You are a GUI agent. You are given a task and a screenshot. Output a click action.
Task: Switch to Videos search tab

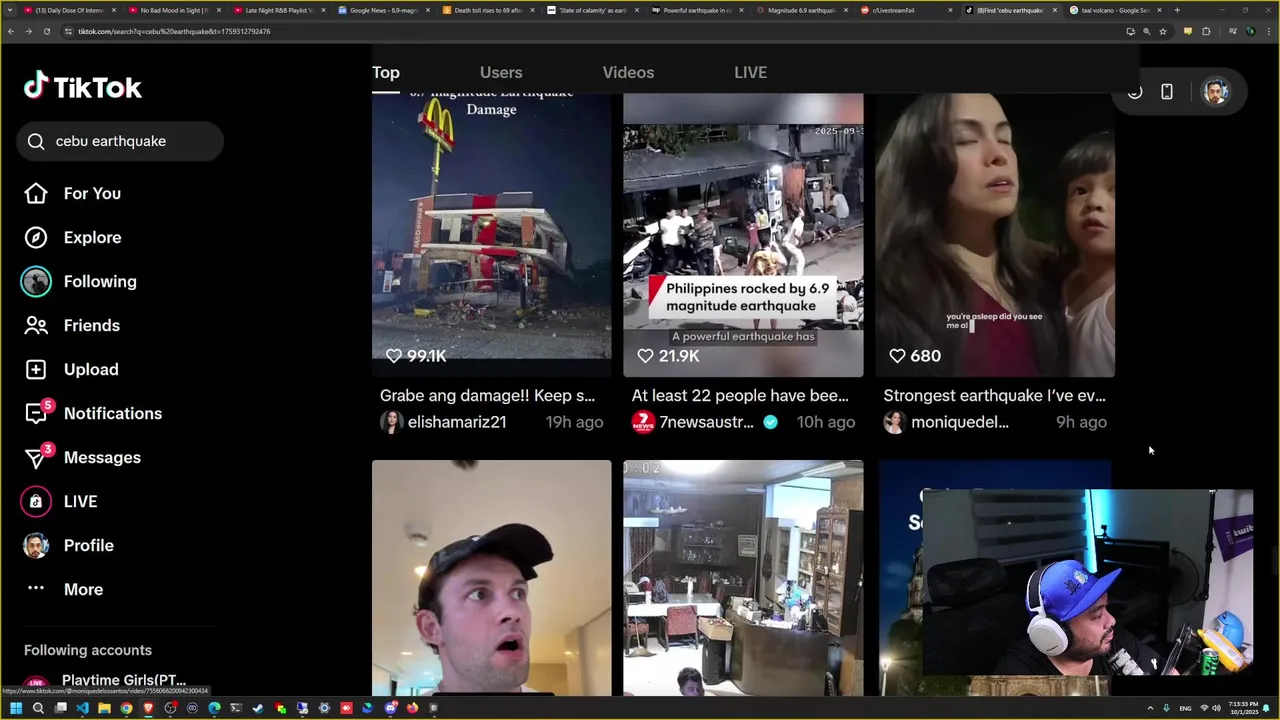tap(628, 72)
